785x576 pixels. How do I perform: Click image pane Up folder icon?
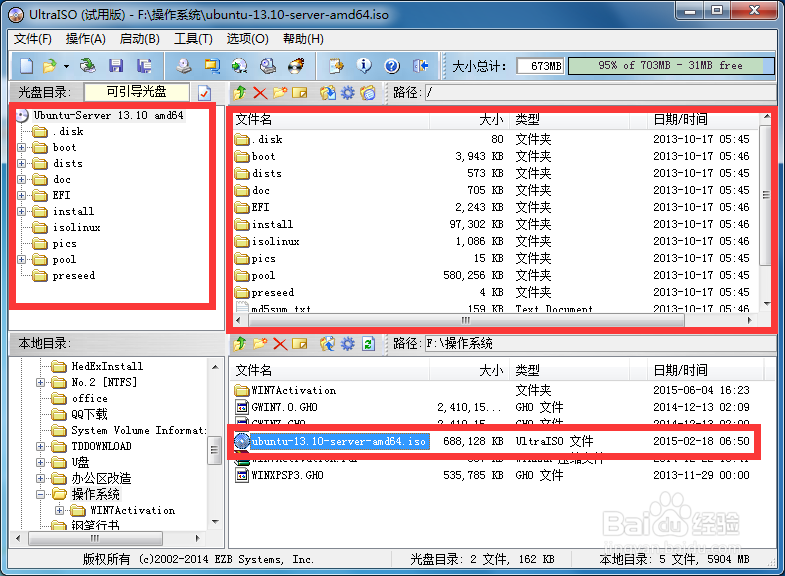point(240,93)
